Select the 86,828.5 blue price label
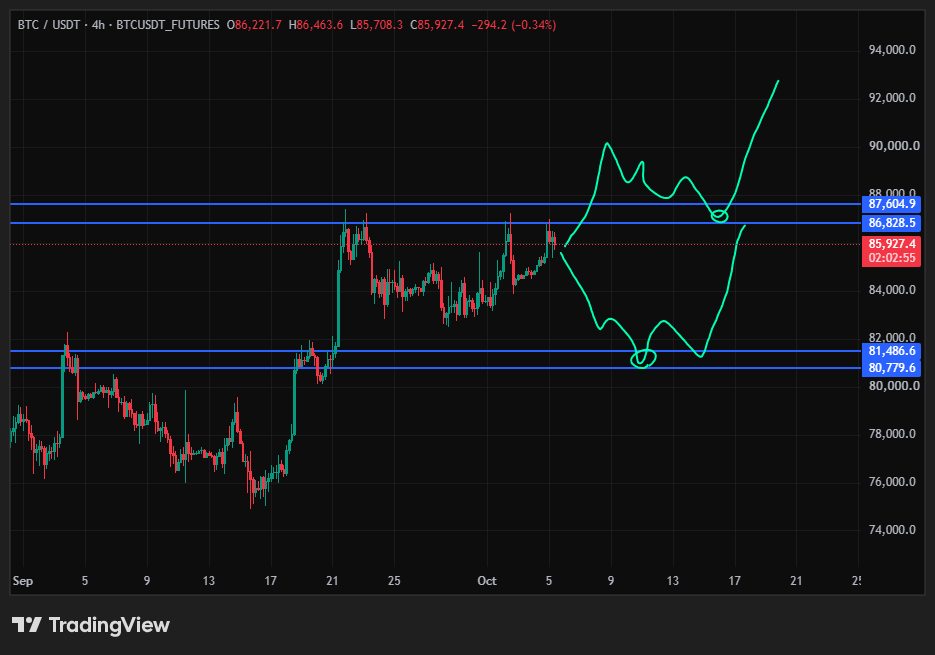This screenshot has height=655, width=935. tap(891, 223)
